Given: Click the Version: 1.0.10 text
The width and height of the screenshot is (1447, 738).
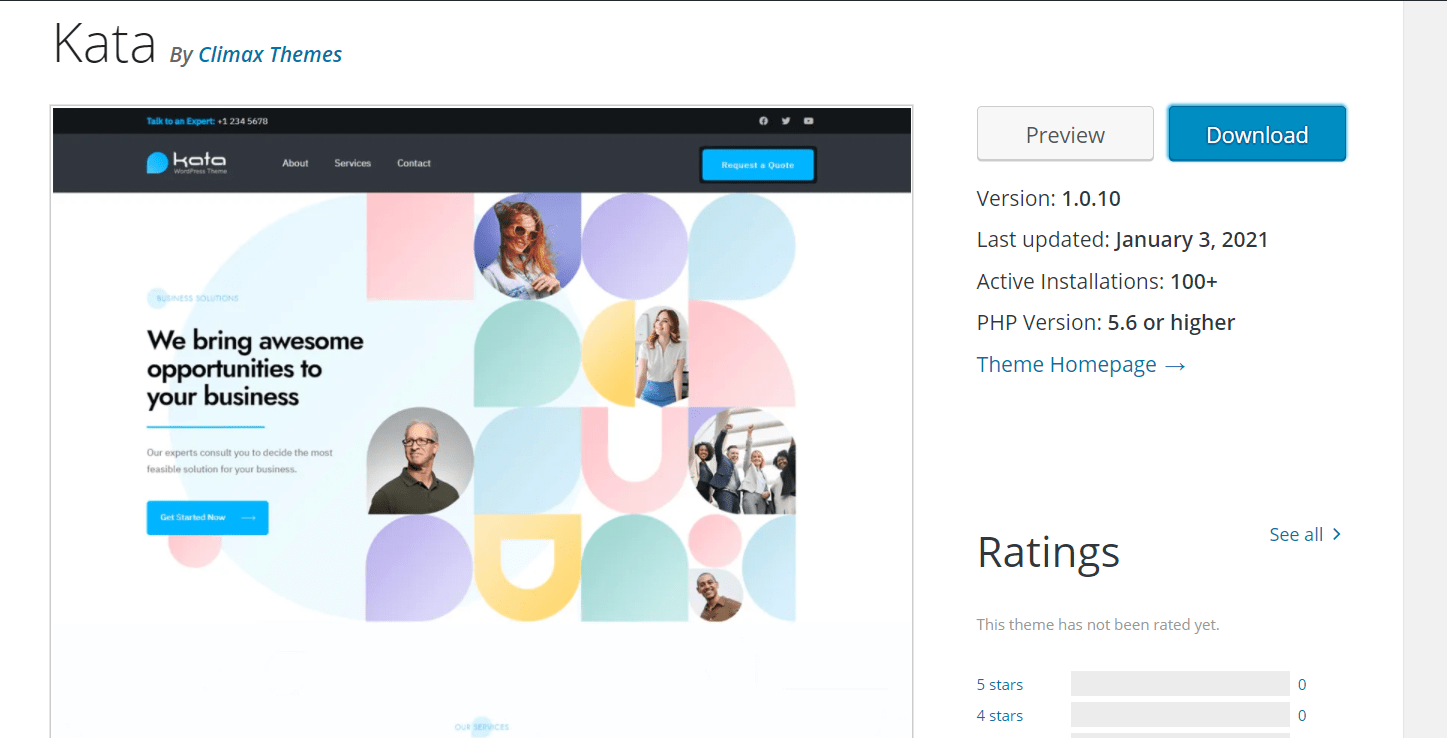Looking at the screenshot, I should pos(1049,198).
